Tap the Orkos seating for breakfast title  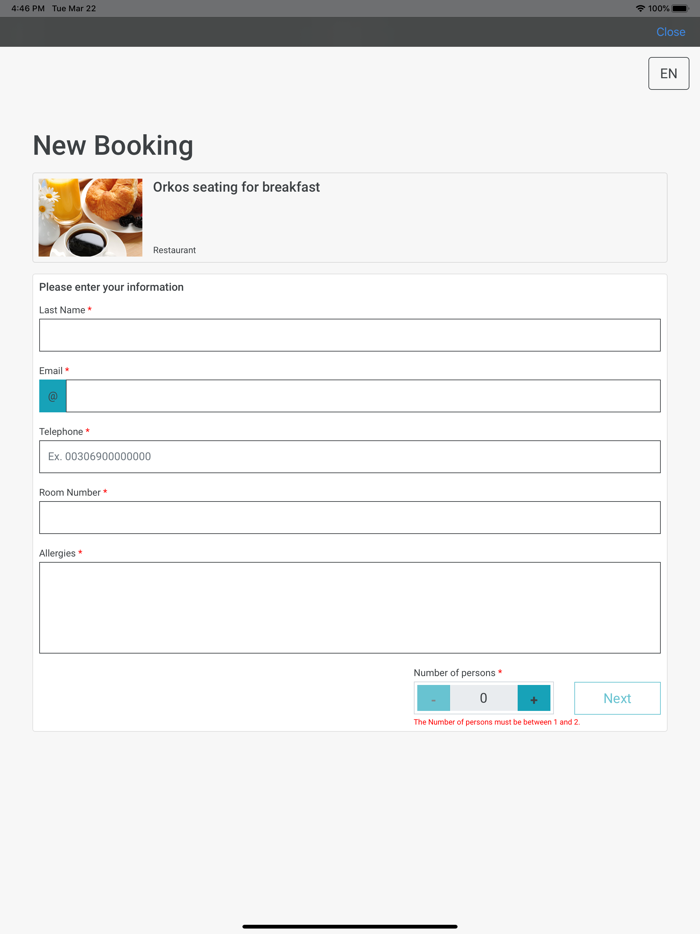(x=236, y=187)
